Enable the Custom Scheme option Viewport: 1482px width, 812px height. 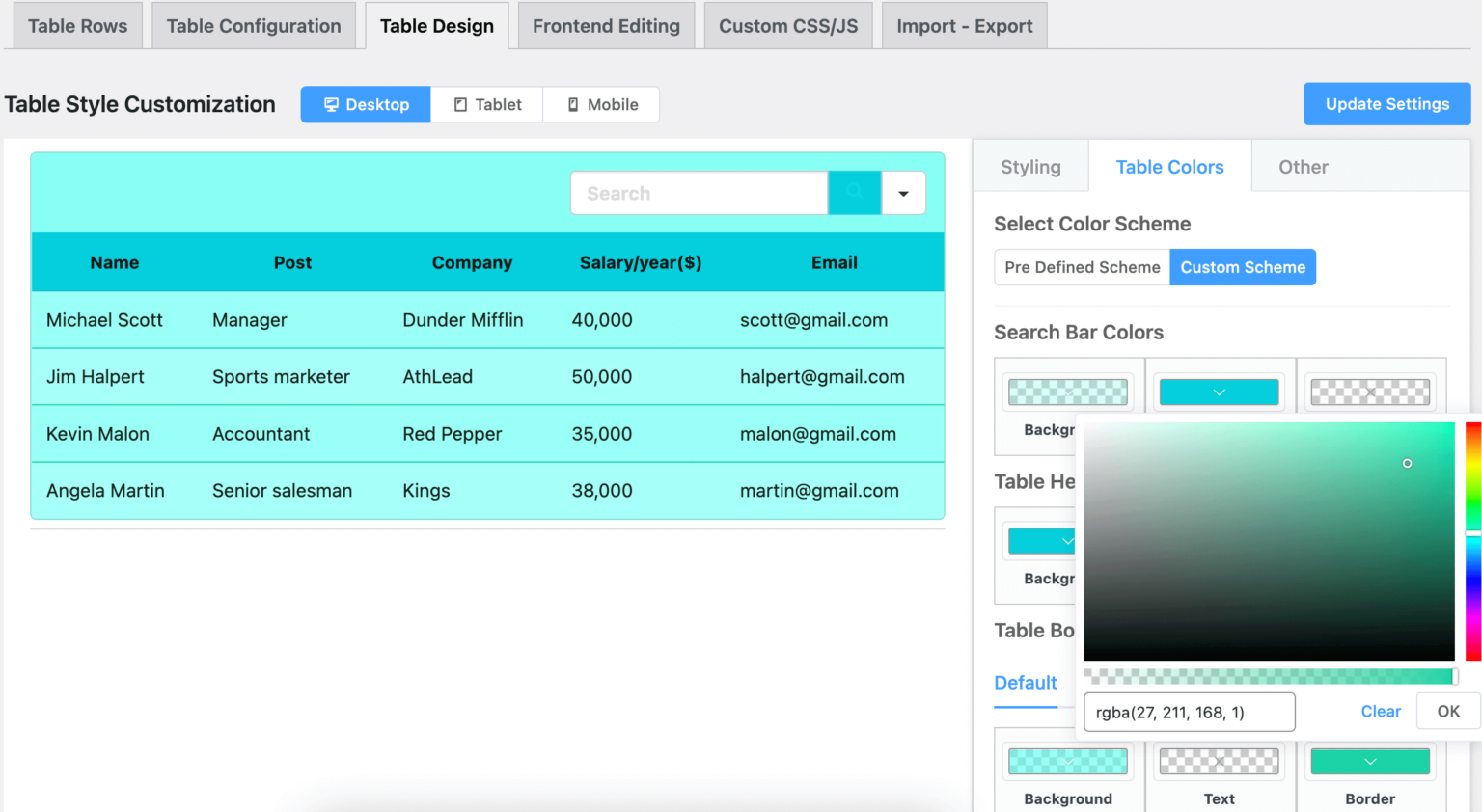click(x=1243, y=267)
